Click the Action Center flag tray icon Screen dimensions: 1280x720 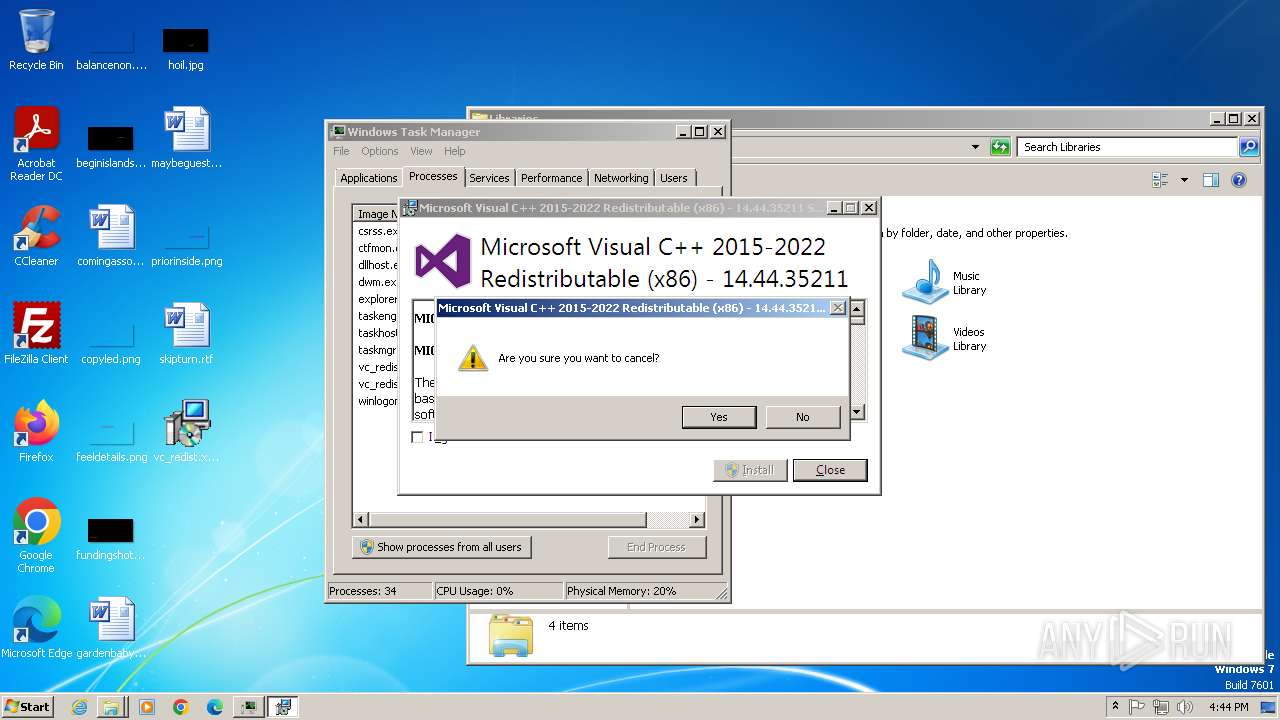[1137, 707]
